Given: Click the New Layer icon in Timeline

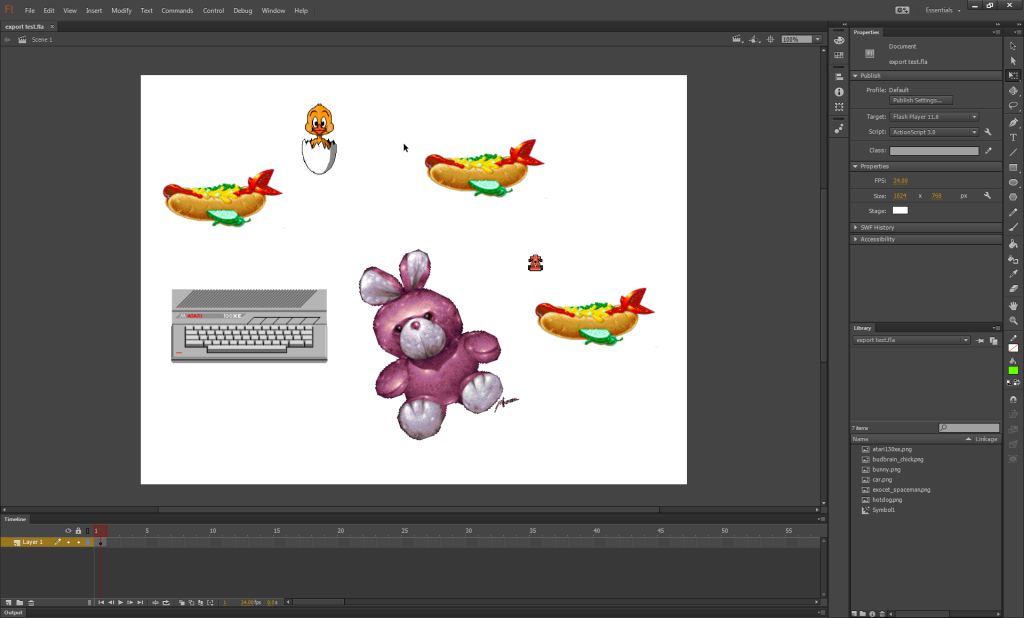Looking at the screenshot, I should click(8, 602).
